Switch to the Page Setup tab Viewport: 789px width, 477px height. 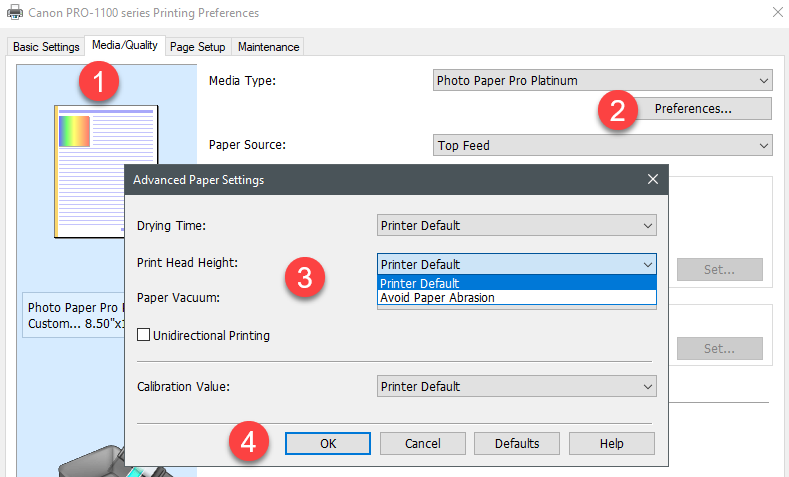197,47
